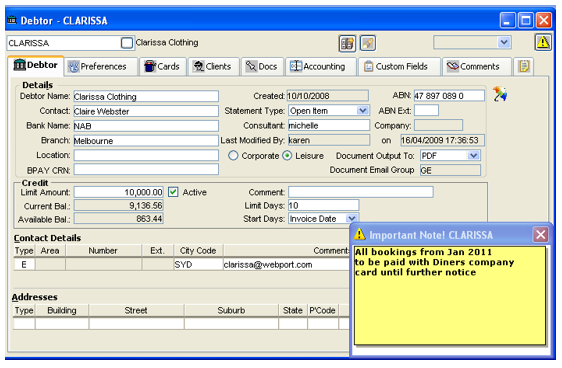Image resolution: width=562 pixels, height=368 pixels.
Task: Click the pin icon button beside the calculator
Action: click(368, 44)
